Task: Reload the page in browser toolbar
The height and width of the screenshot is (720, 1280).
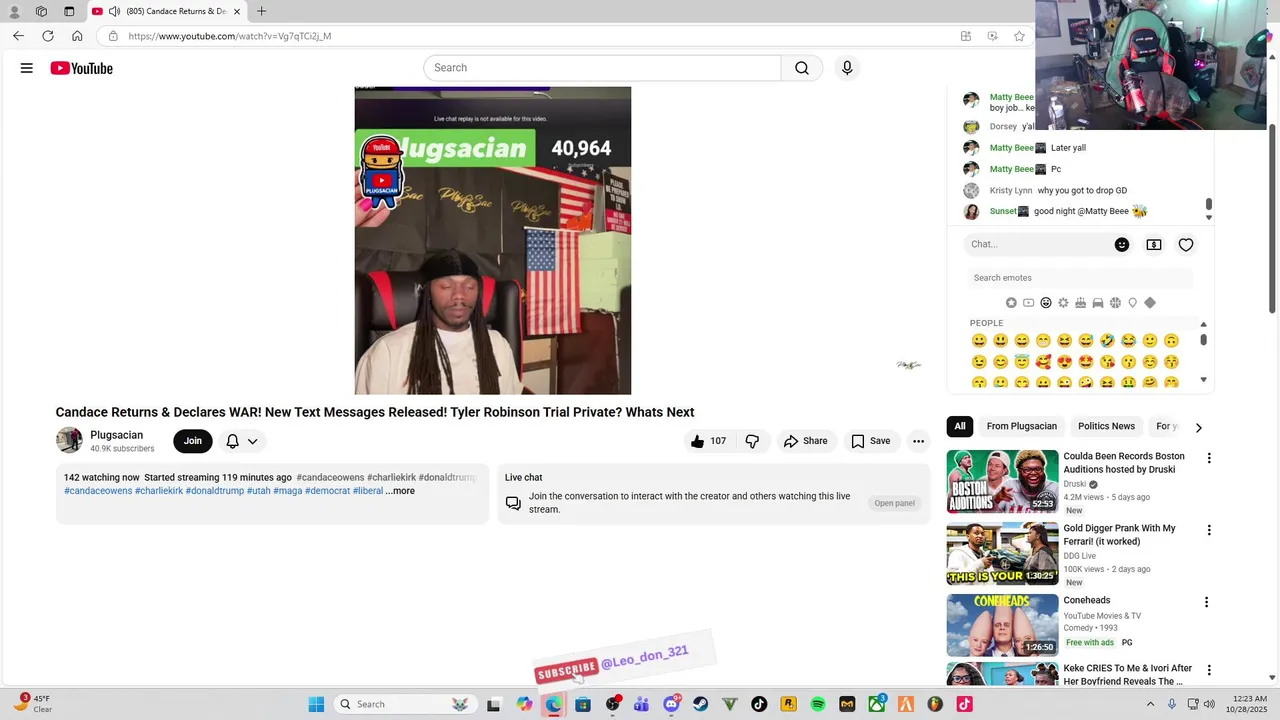Action: click(47, 36)
